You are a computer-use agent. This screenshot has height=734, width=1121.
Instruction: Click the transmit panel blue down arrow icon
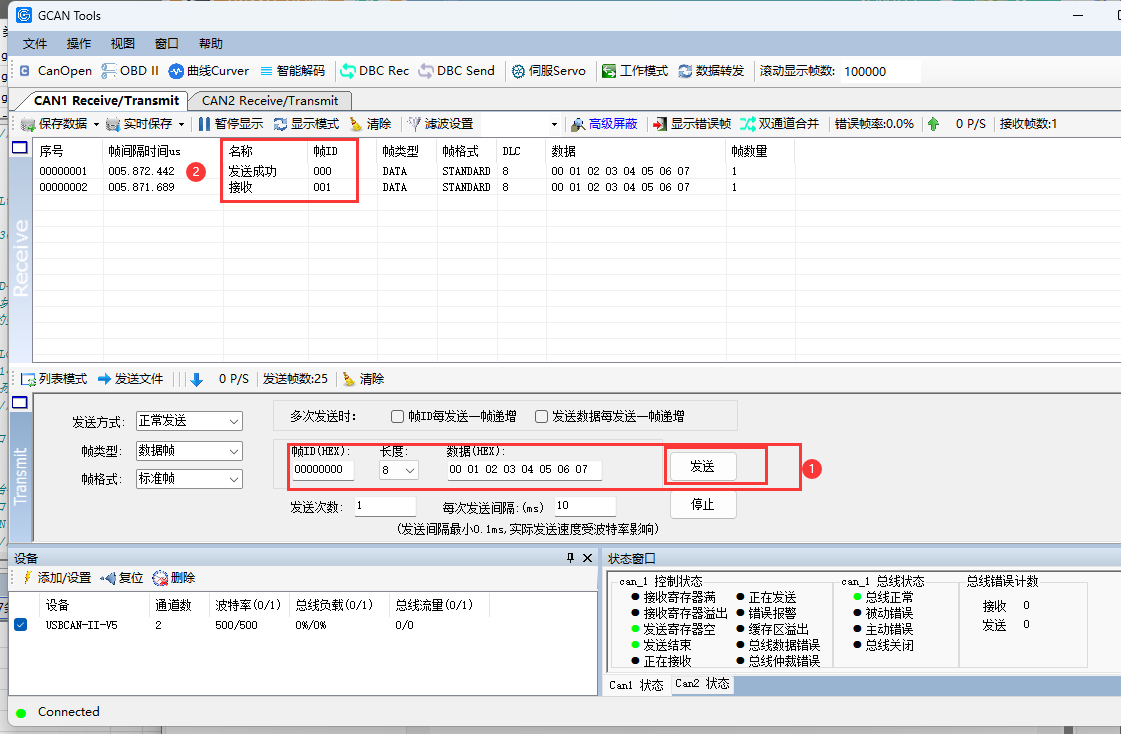(197, 380)
